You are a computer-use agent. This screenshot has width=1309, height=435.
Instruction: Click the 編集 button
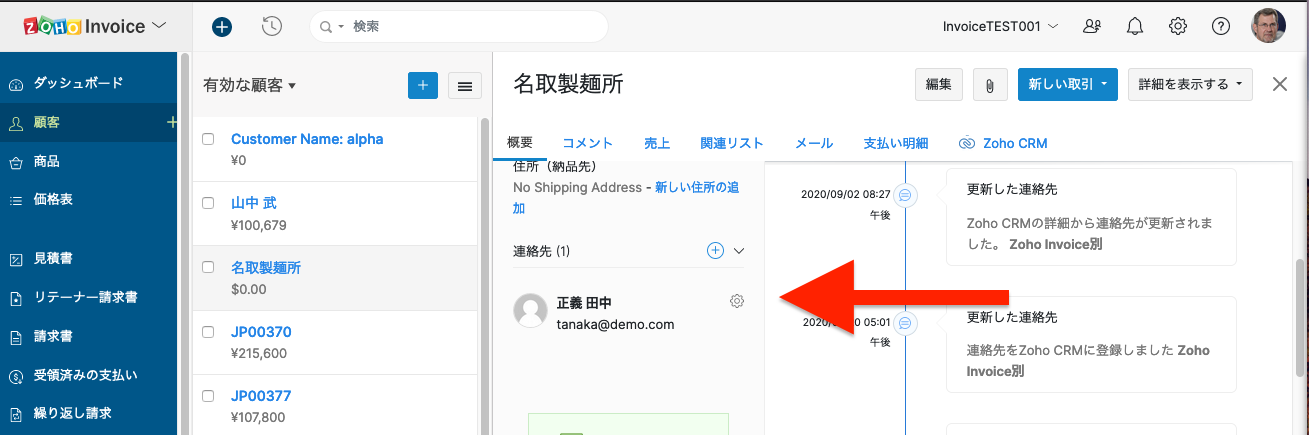[x=938, y=85]
